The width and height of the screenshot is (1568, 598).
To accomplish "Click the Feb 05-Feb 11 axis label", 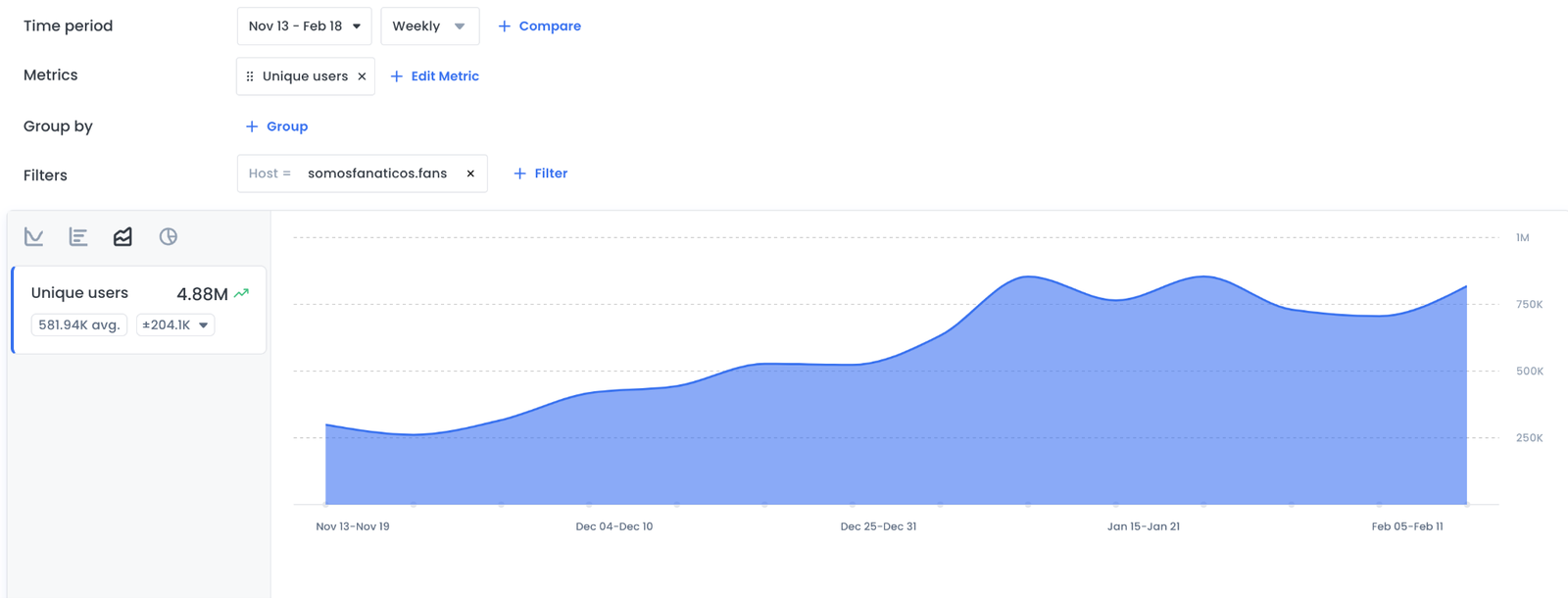I will point(1407,526).
